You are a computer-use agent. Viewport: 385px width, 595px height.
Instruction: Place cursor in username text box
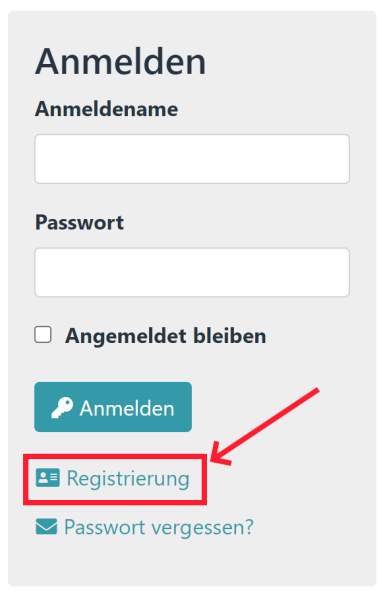pyautogui.click(x=192, y=159)
